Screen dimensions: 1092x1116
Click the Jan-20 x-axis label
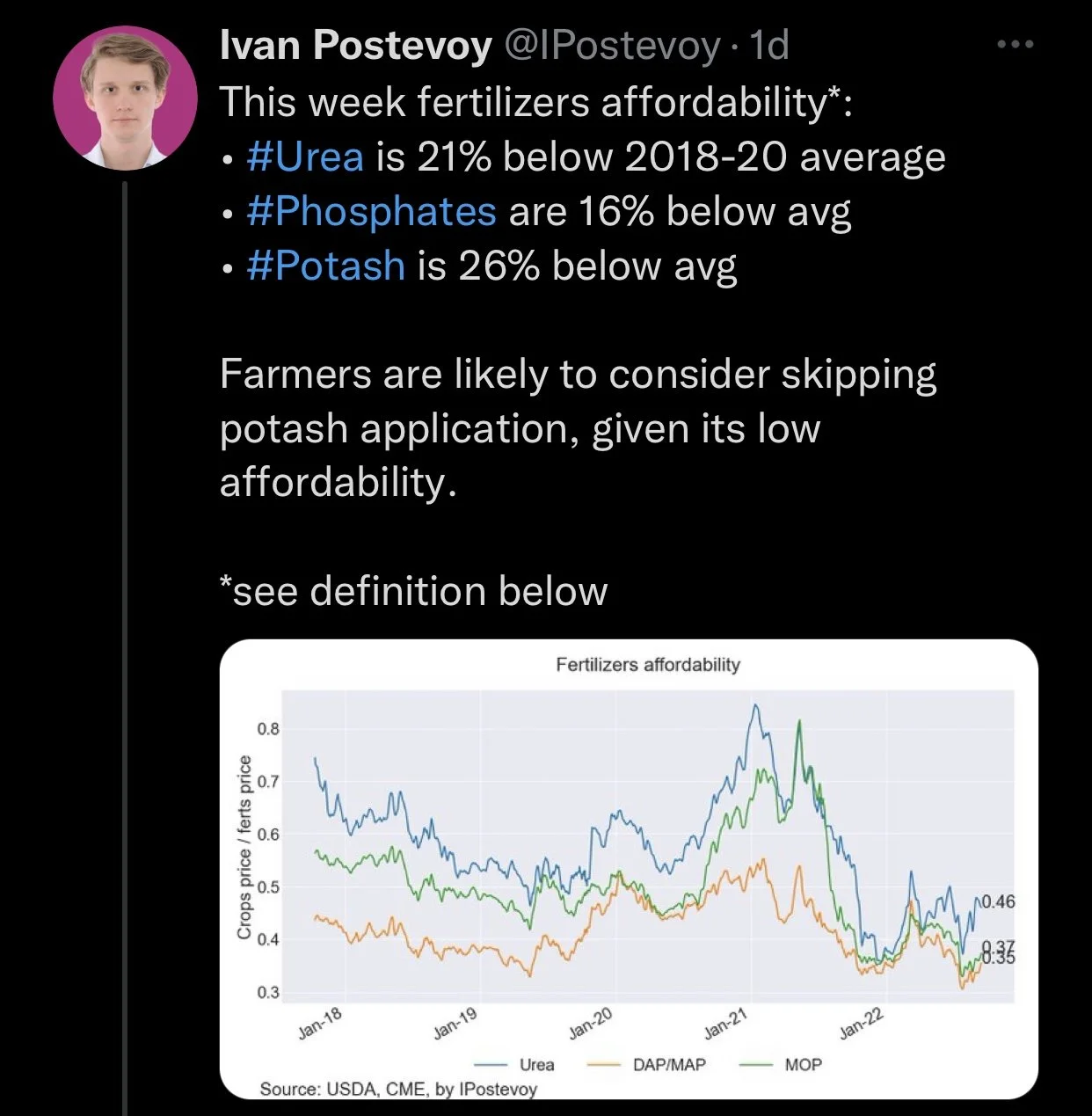[x=590, y=1025]
